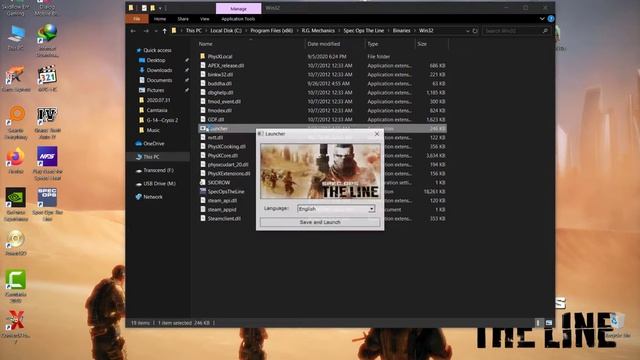Select the Camtasia folder in the navigation pane
640x360 pixels.
[157, 110]
